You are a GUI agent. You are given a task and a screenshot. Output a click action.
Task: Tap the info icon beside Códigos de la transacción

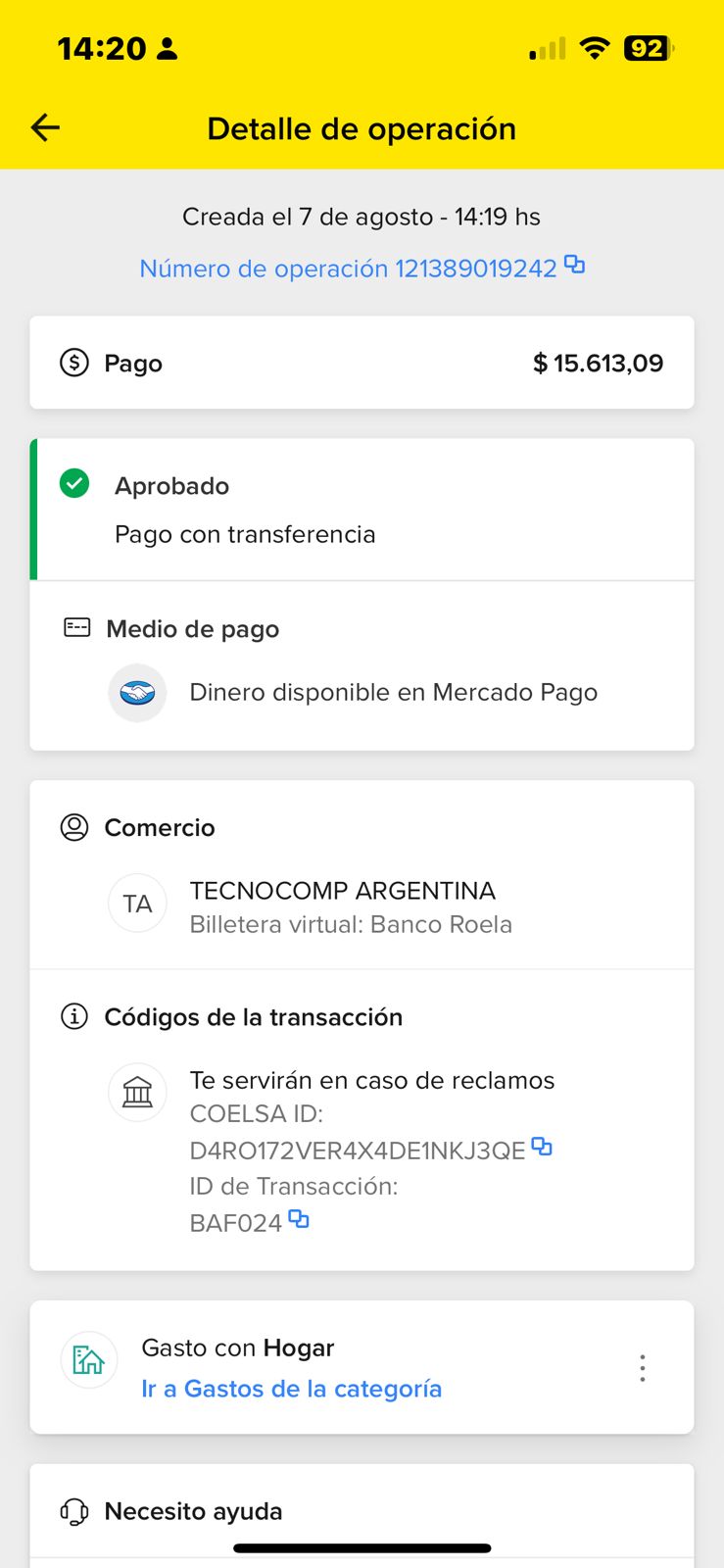point(74,1016)
